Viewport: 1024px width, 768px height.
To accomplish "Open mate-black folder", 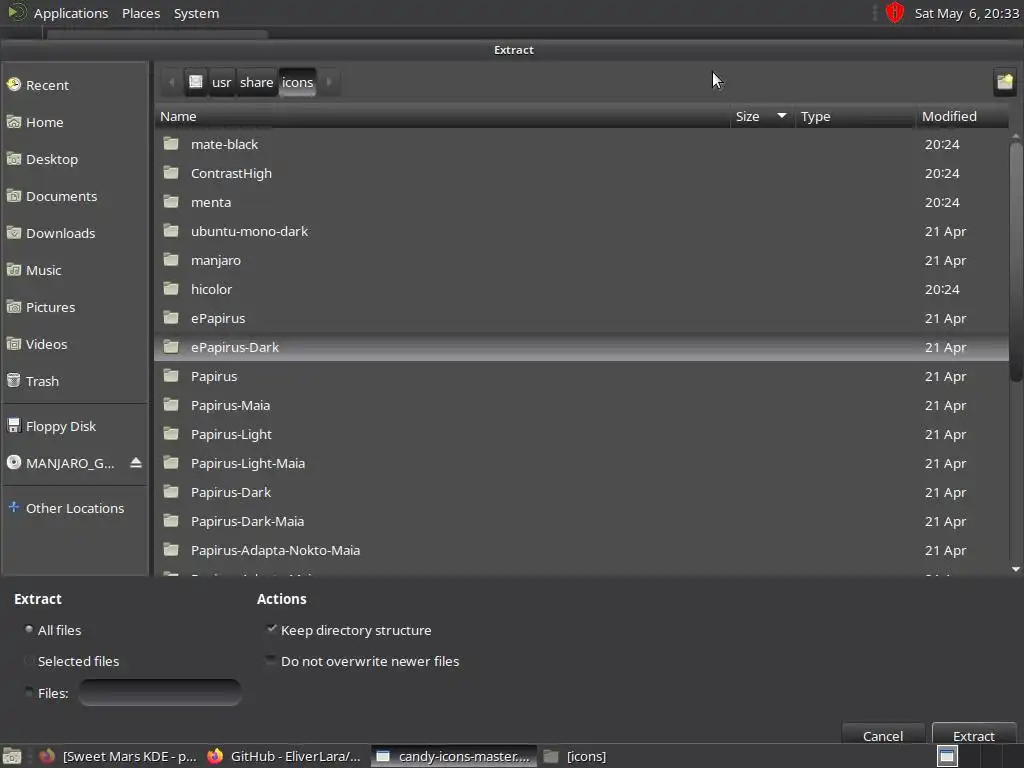I will click(581, 144).
